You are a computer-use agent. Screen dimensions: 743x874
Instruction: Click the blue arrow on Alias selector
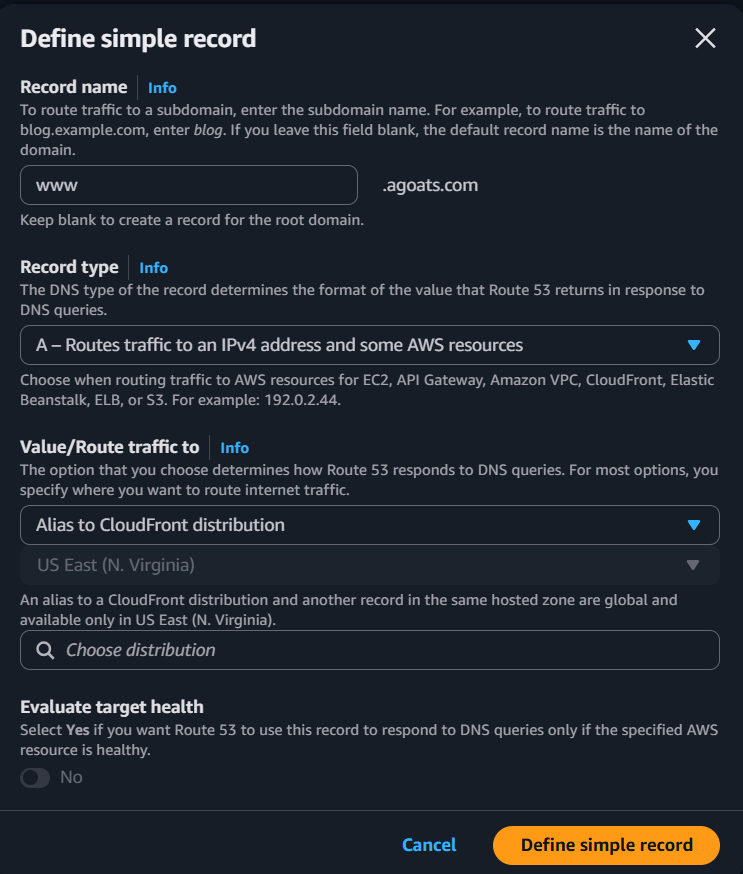click(x=694, y=525)
